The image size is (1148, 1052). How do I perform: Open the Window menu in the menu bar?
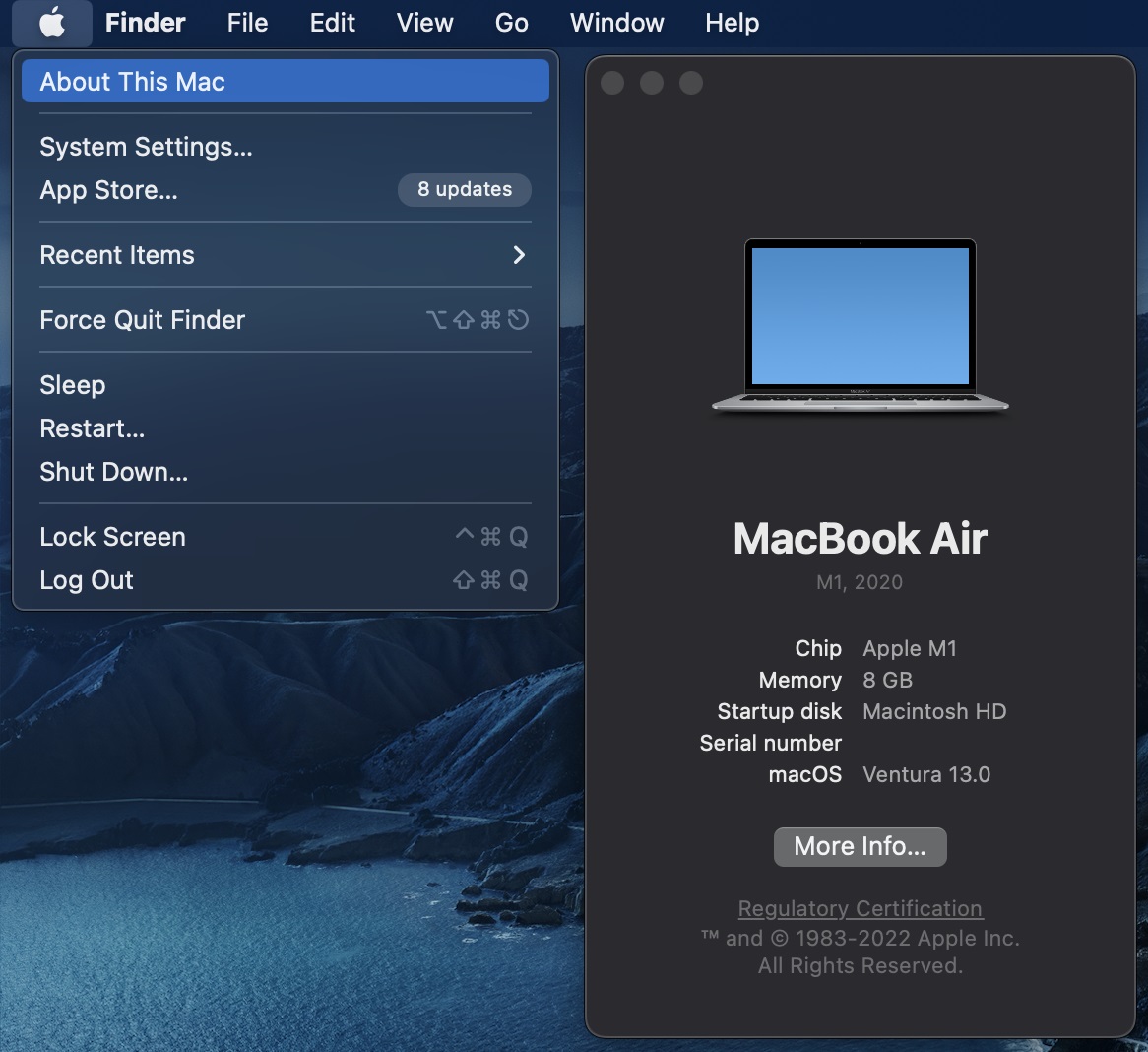(616, 23)
